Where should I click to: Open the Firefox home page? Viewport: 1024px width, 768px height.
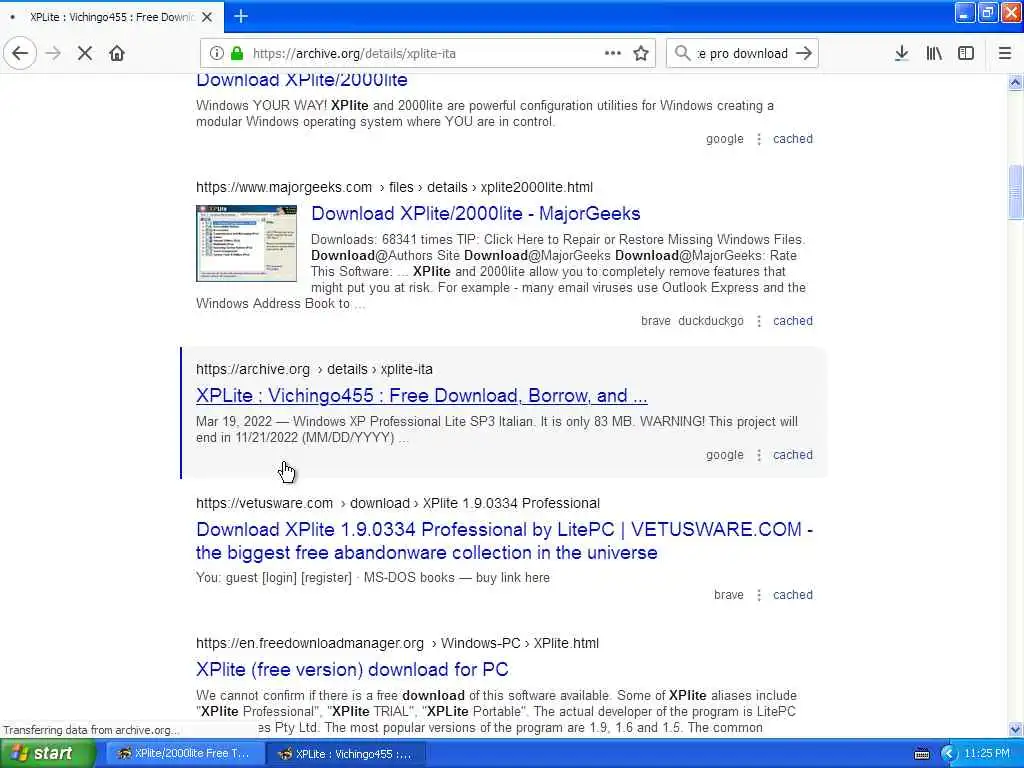click(117, 54)
